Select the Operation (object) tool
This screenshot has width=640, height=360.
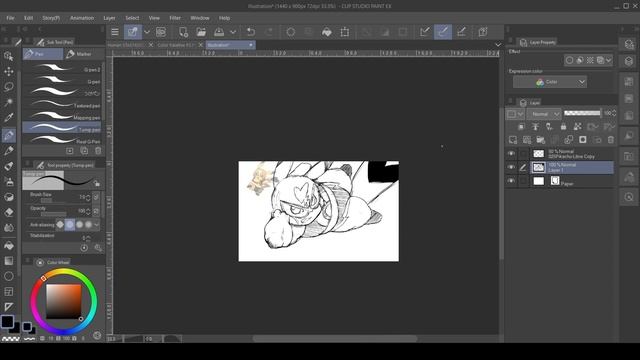pos(9,56)
